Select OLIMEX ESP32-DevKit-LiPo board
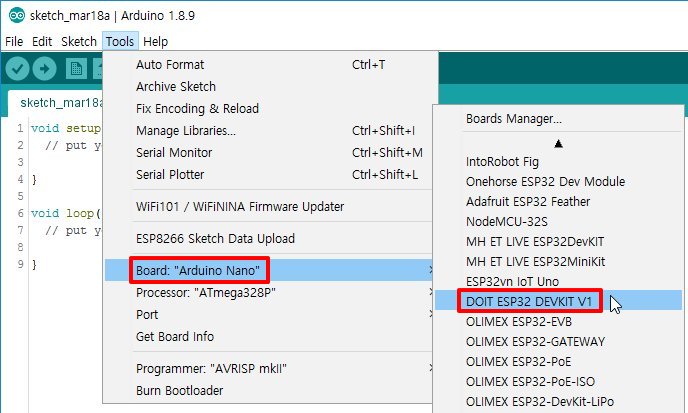The image size is (688, 413). [x=558, y=402]
